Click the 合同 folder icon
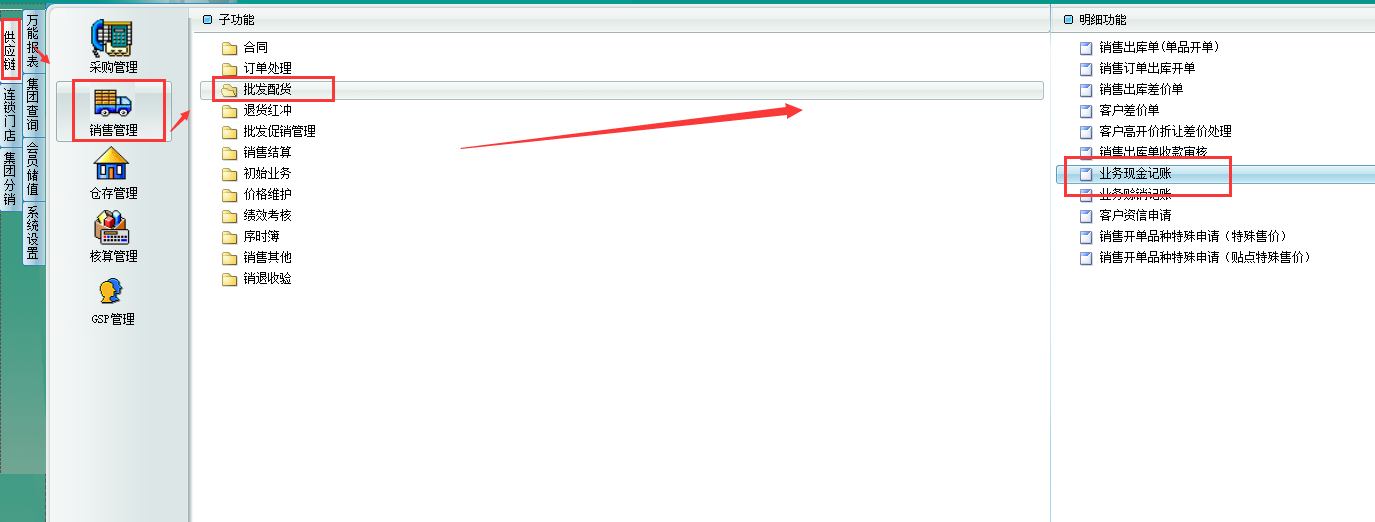Image resolution: width=1375 pixels, height=522 pixels. click(229, 47)
